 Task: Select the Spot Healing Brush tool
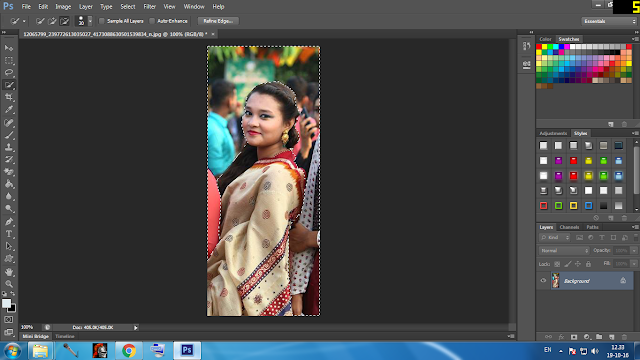coord(9,122)
